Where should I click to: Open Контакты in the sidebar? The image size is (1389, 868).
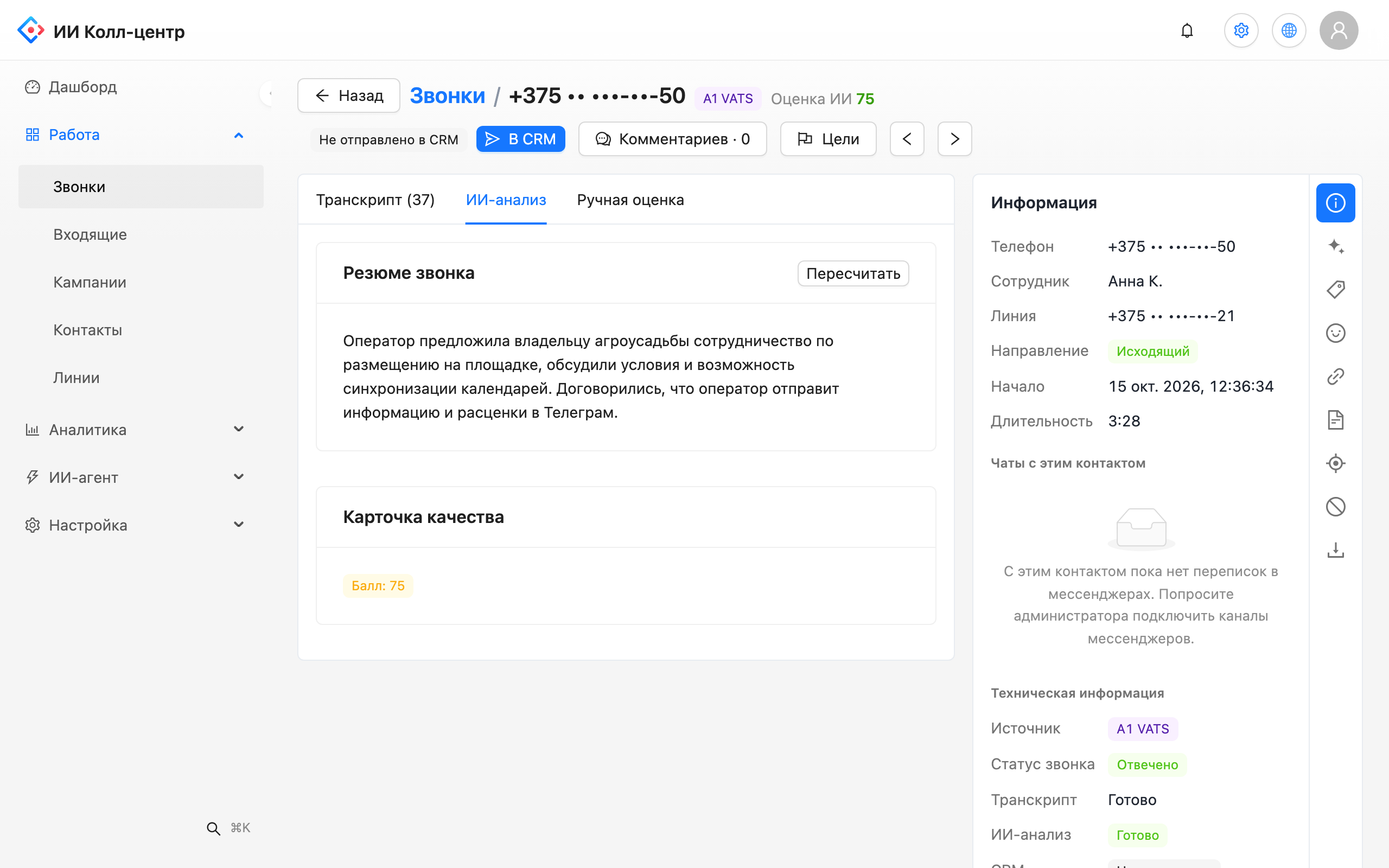(x=141, y=329)
